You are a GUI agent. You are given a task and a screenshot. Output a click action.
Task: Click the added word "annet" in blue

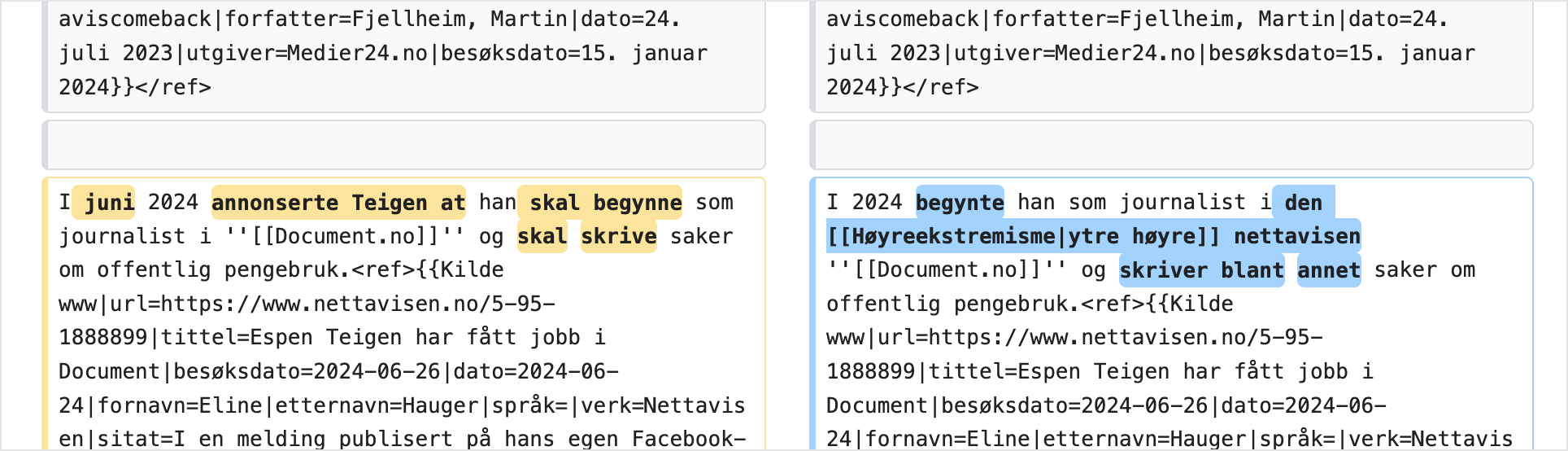pyautogui.click(x=1328, y=270)
